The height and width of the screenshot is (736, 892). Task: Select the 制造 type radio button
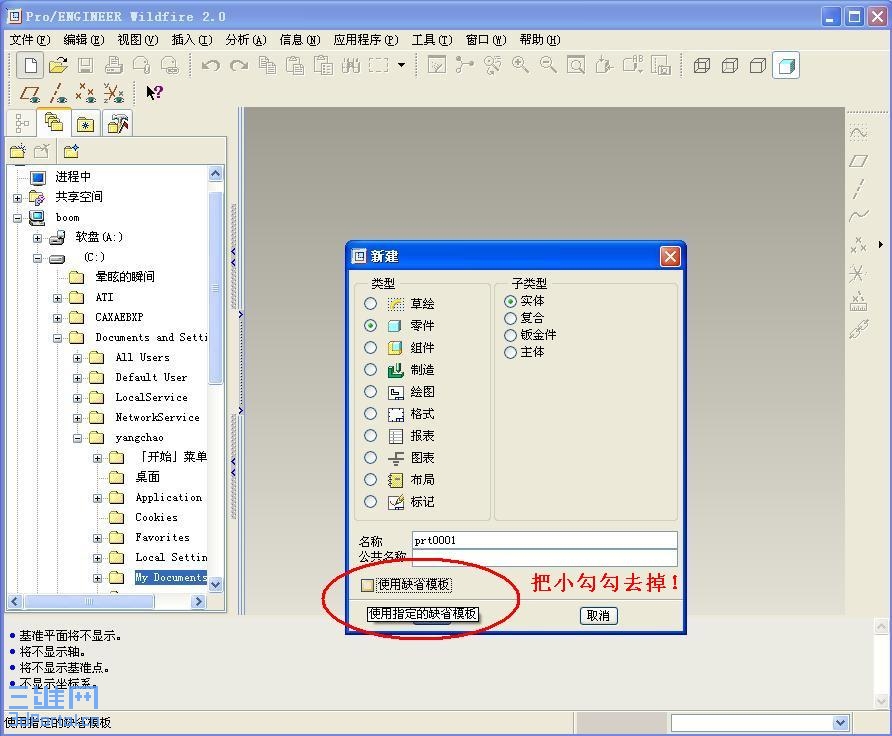370,370
